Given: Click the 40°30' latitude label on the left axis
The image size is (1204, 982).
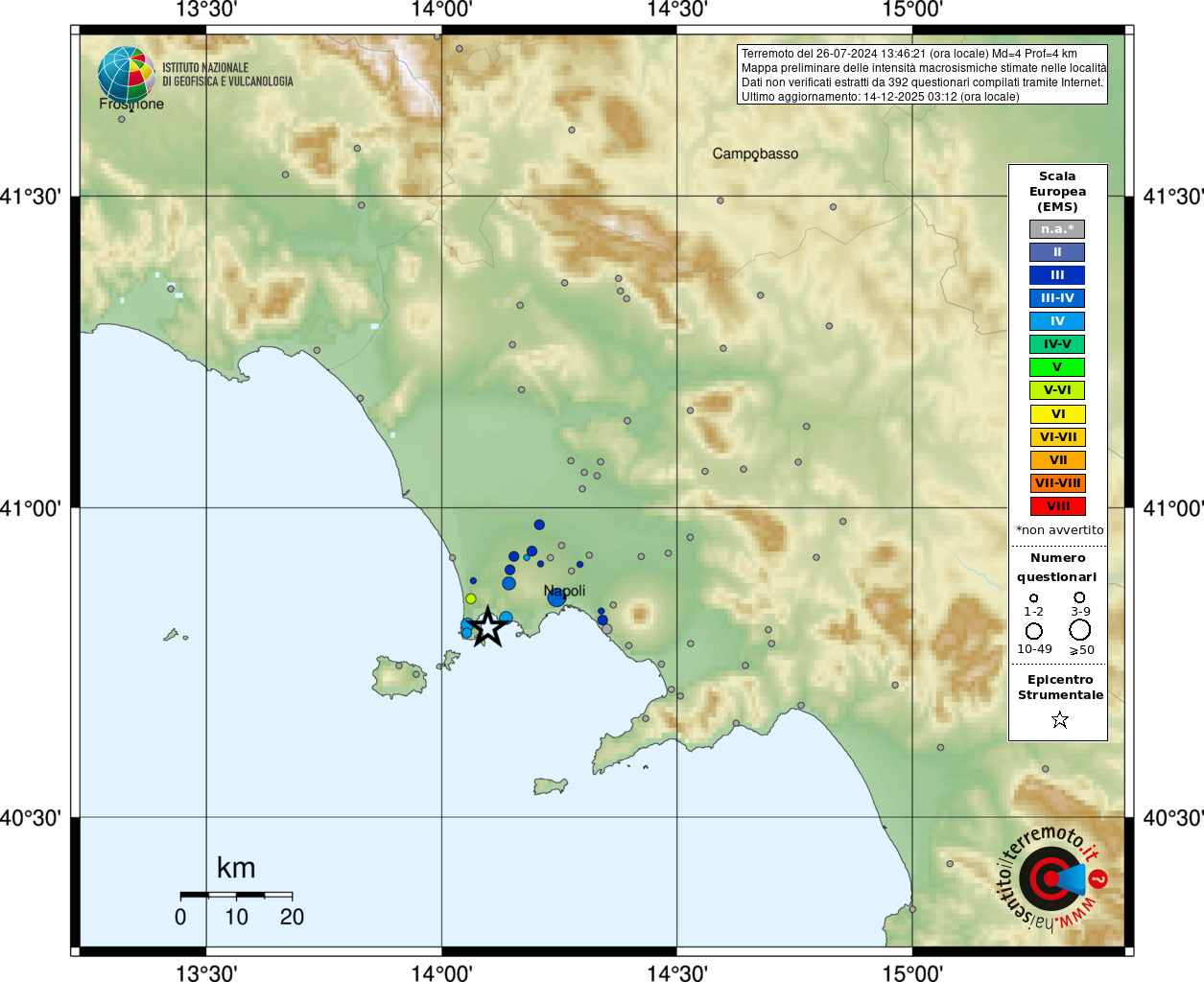Looking at the screenshot, I should click(x=31, y=818).
